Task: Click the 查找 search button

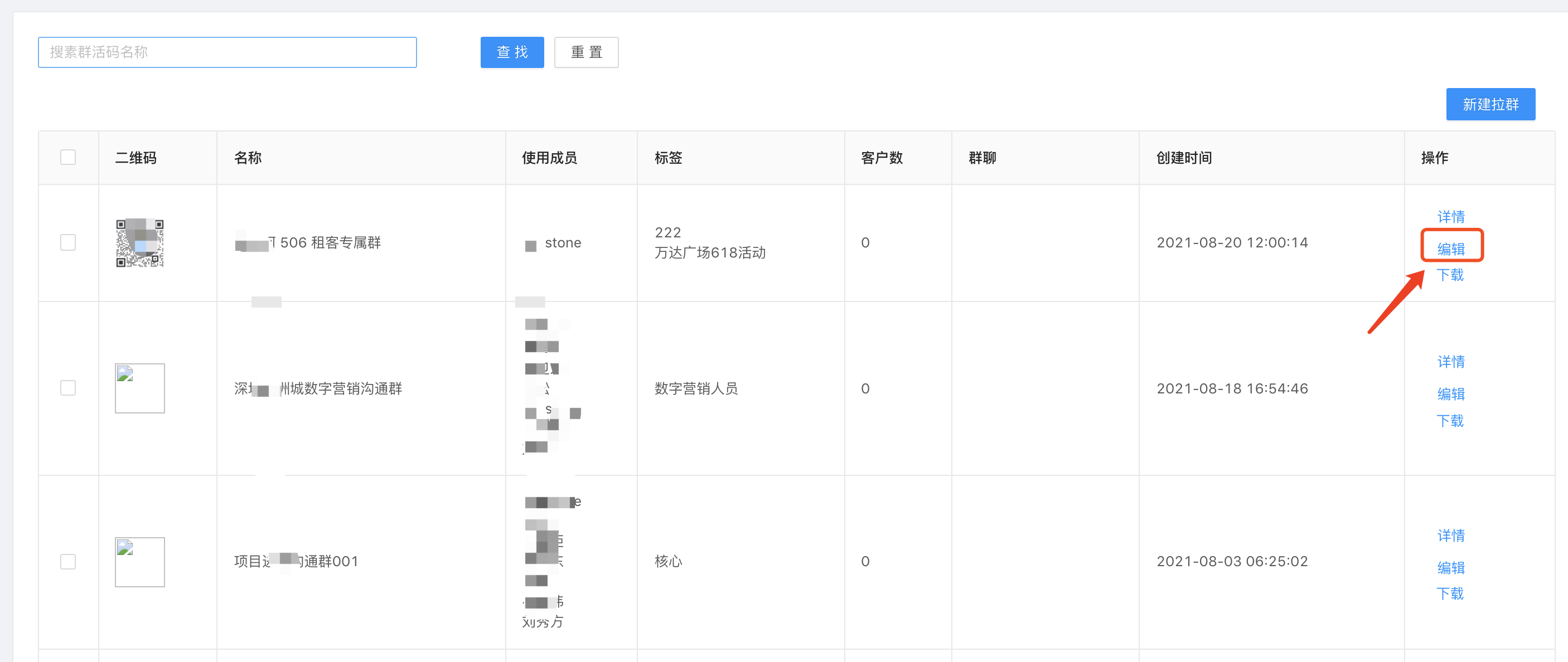Action: [x=511, y=52]
